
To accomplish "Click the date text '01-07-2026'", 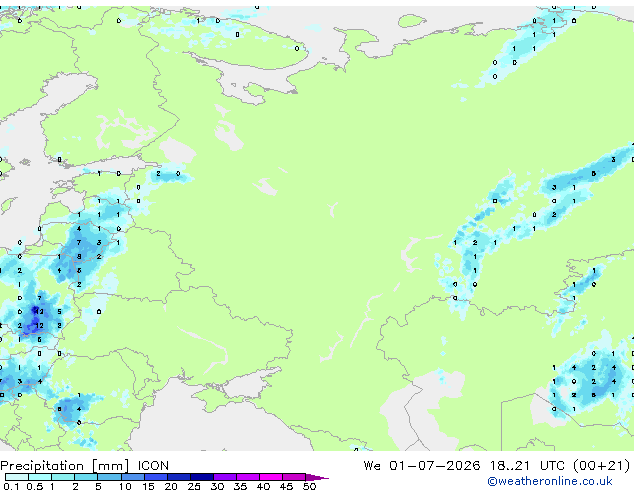I will click(435, 466).
